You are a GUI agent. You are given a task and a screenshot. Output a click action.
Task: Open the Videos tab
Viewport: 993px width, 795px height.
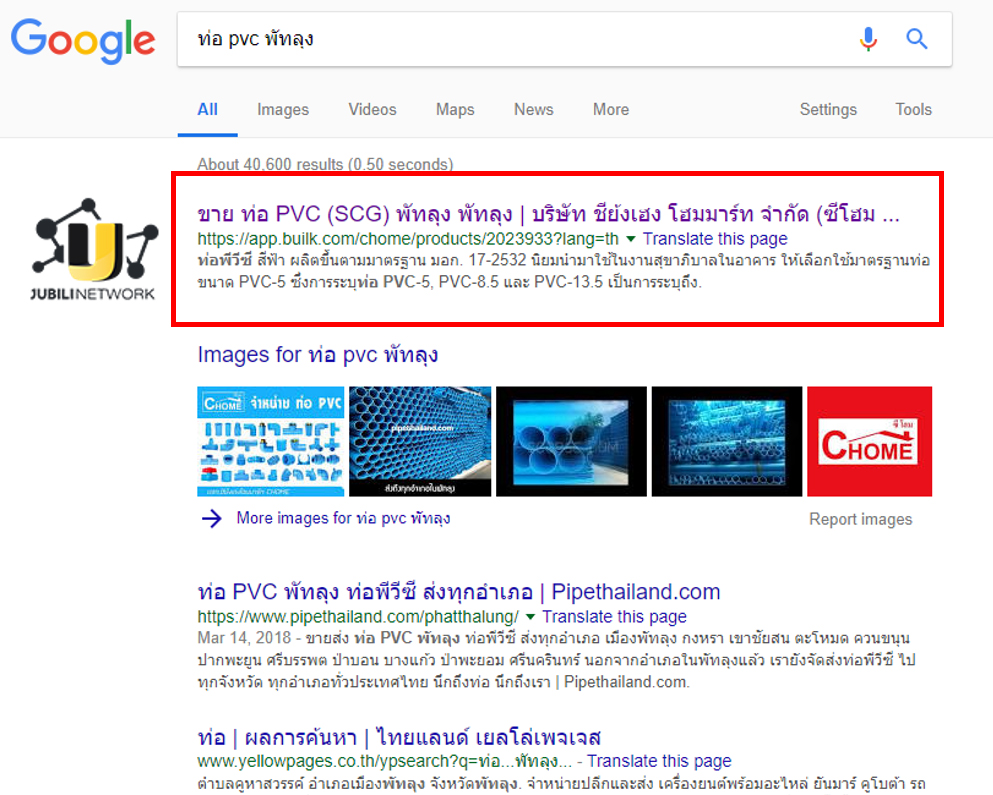point(372,110)
